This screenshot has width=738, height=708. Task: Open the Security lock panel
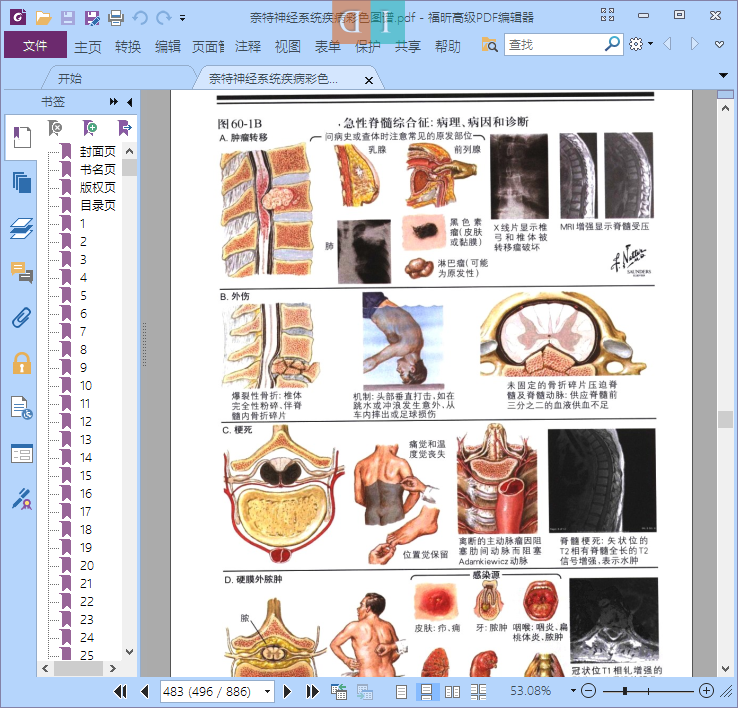tap(22, 363)
